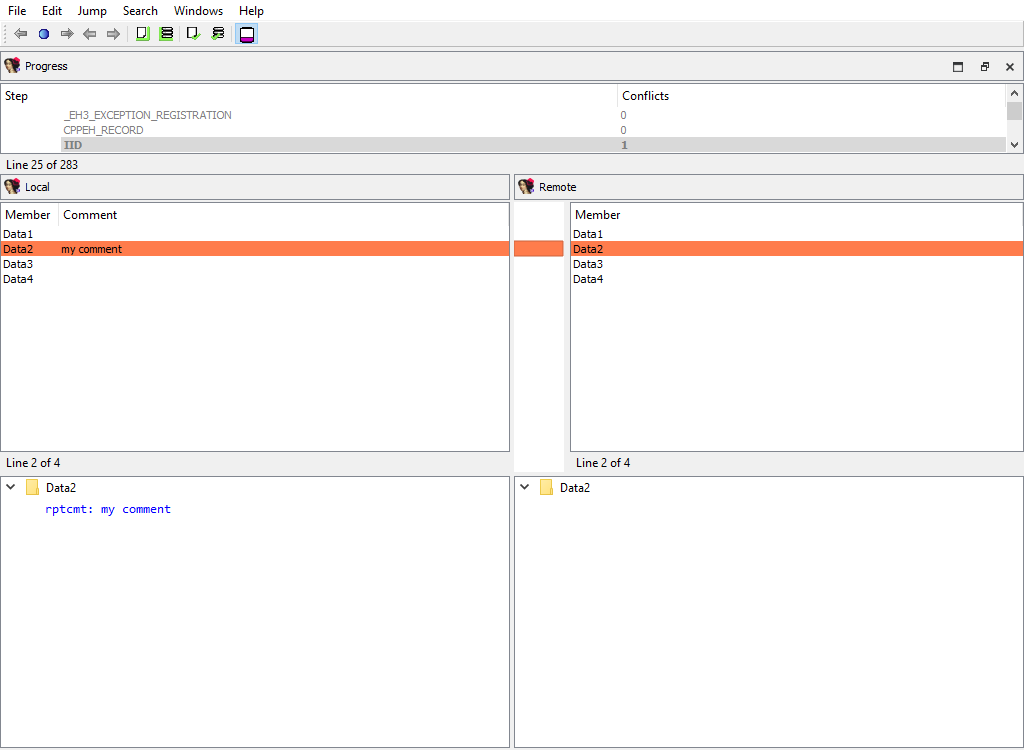The width and height of the screenshot is (1024, 750).
Task: Click the single page green checkmark icon
Action: 193,34
